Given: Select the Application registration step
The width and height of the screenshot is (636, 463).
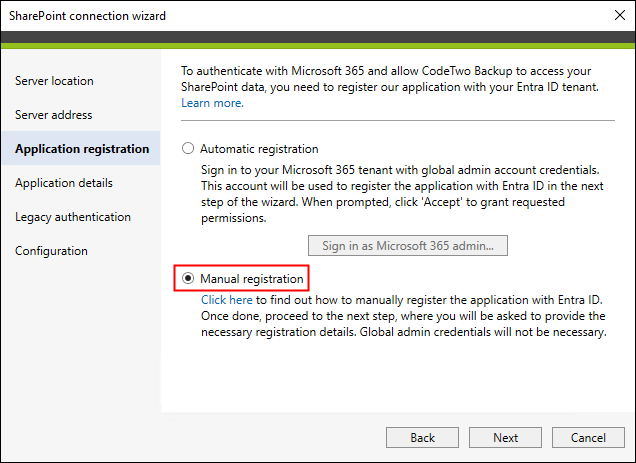Looking at the screenshot, I should 81,149.
